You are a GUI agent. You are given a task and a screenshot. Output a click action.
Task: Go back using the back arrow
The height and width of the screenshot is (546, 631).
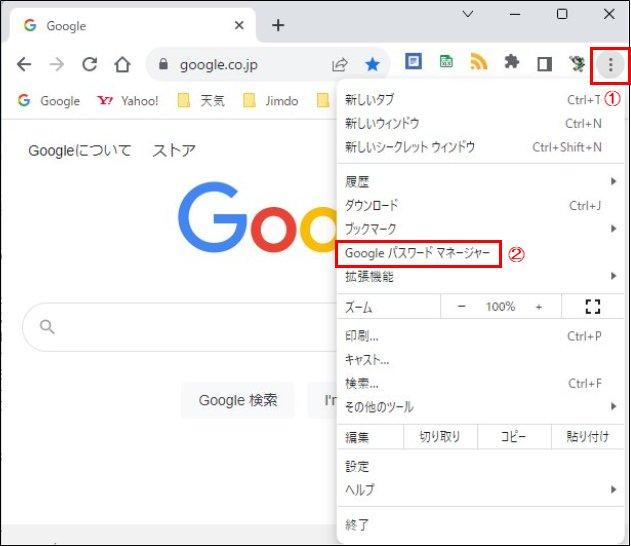tap(24, 64)
